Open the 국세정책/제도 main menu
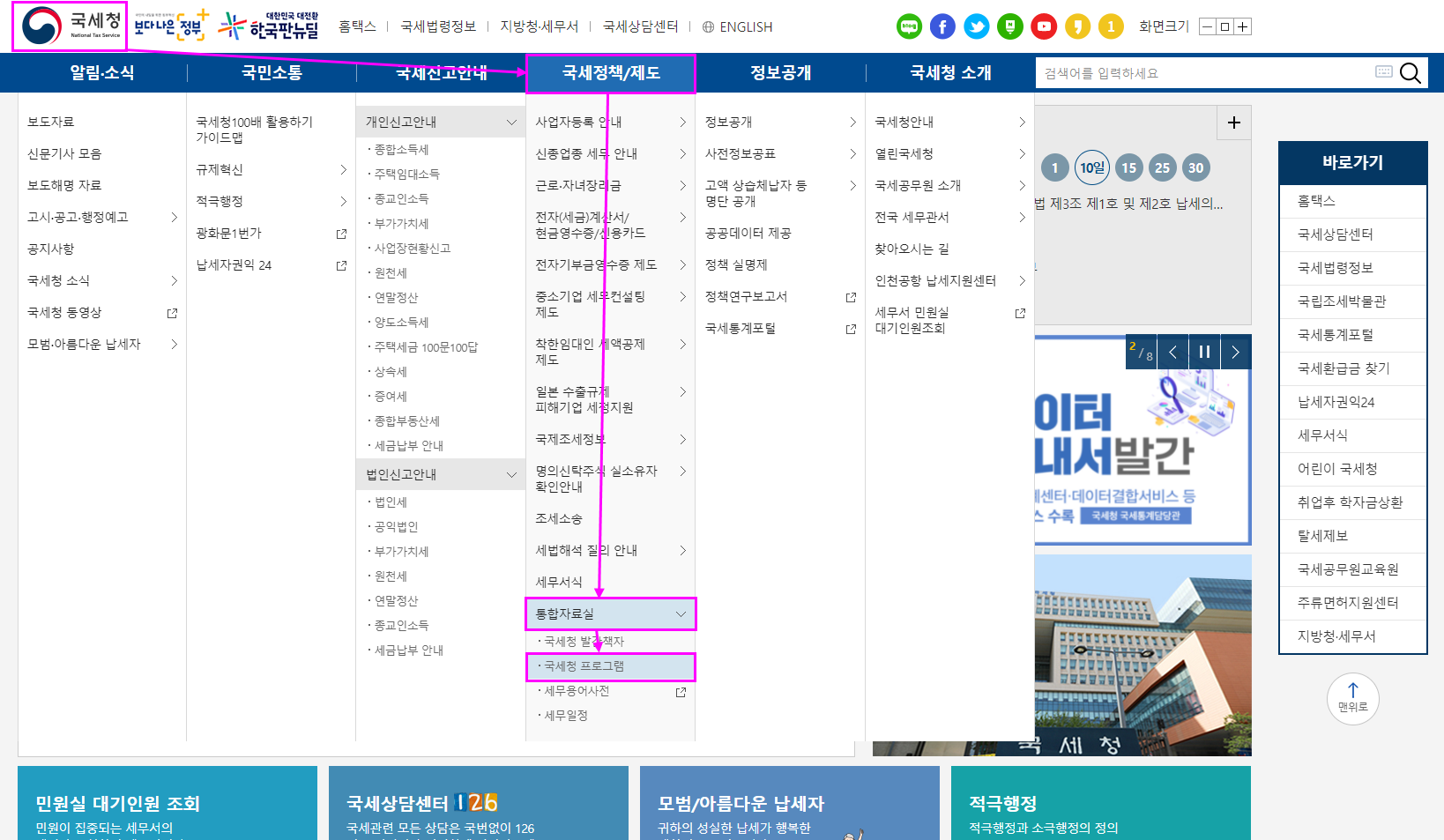Viewport: 1444px width, 840px height. [611, 73]
